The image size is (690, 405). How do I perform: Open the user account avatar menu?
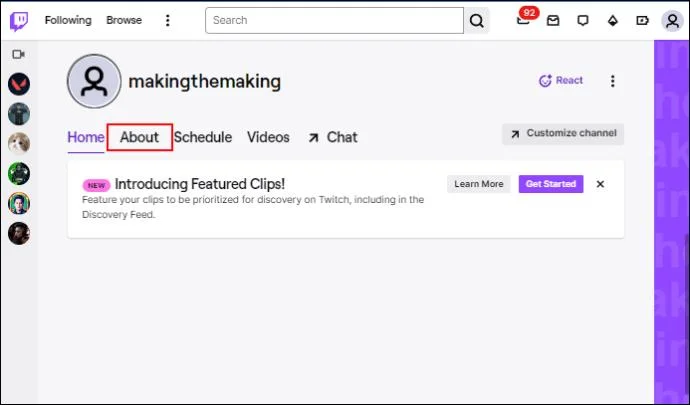tap(672, 21)
